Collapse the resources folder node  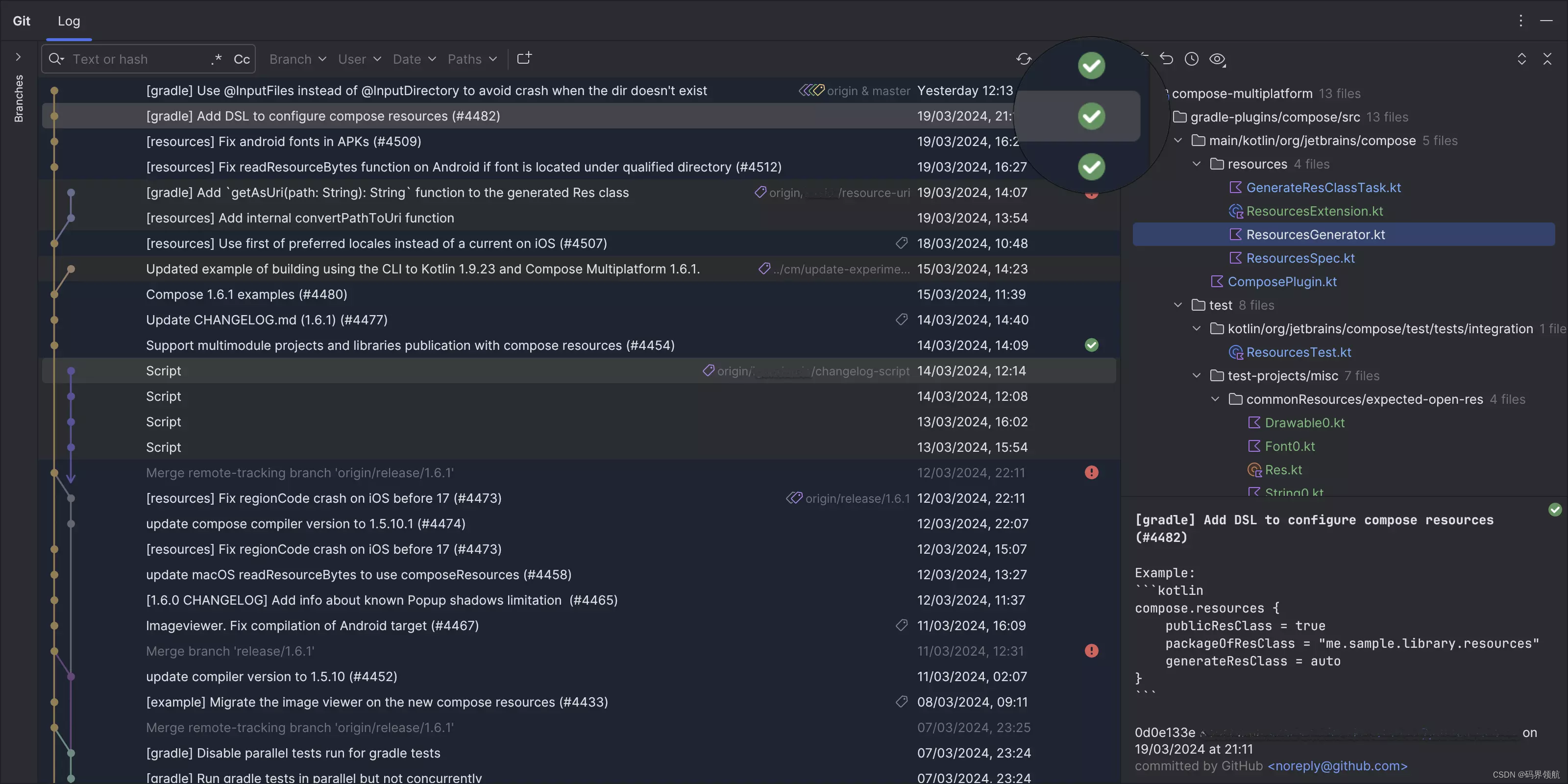click(x=1197, y=164)
